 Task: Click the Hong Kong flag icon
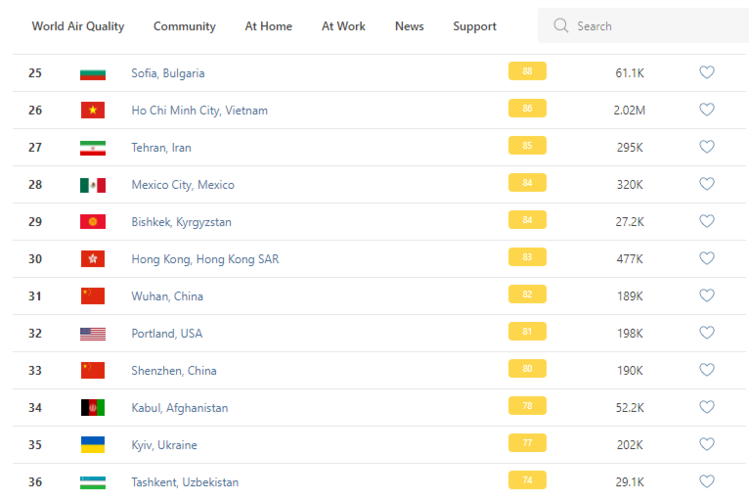tap(93, 259)
